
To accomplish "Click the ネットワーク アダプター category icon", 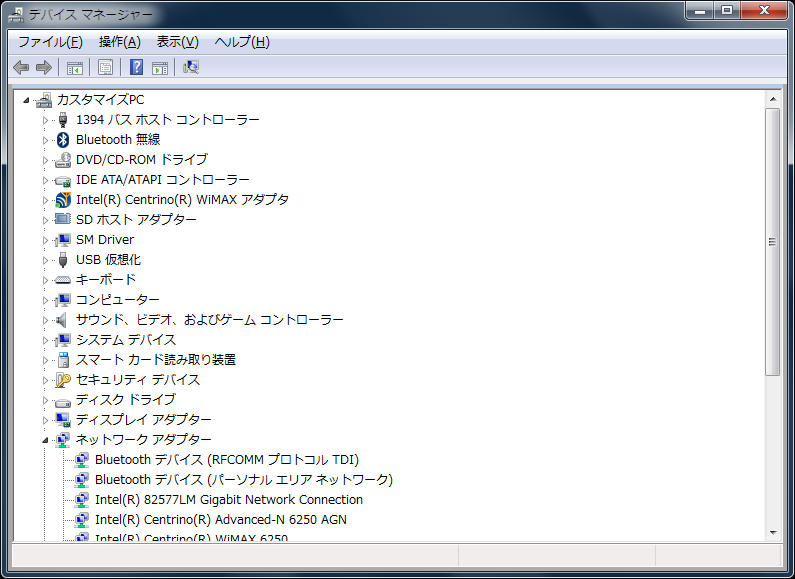I will [63, 440].
